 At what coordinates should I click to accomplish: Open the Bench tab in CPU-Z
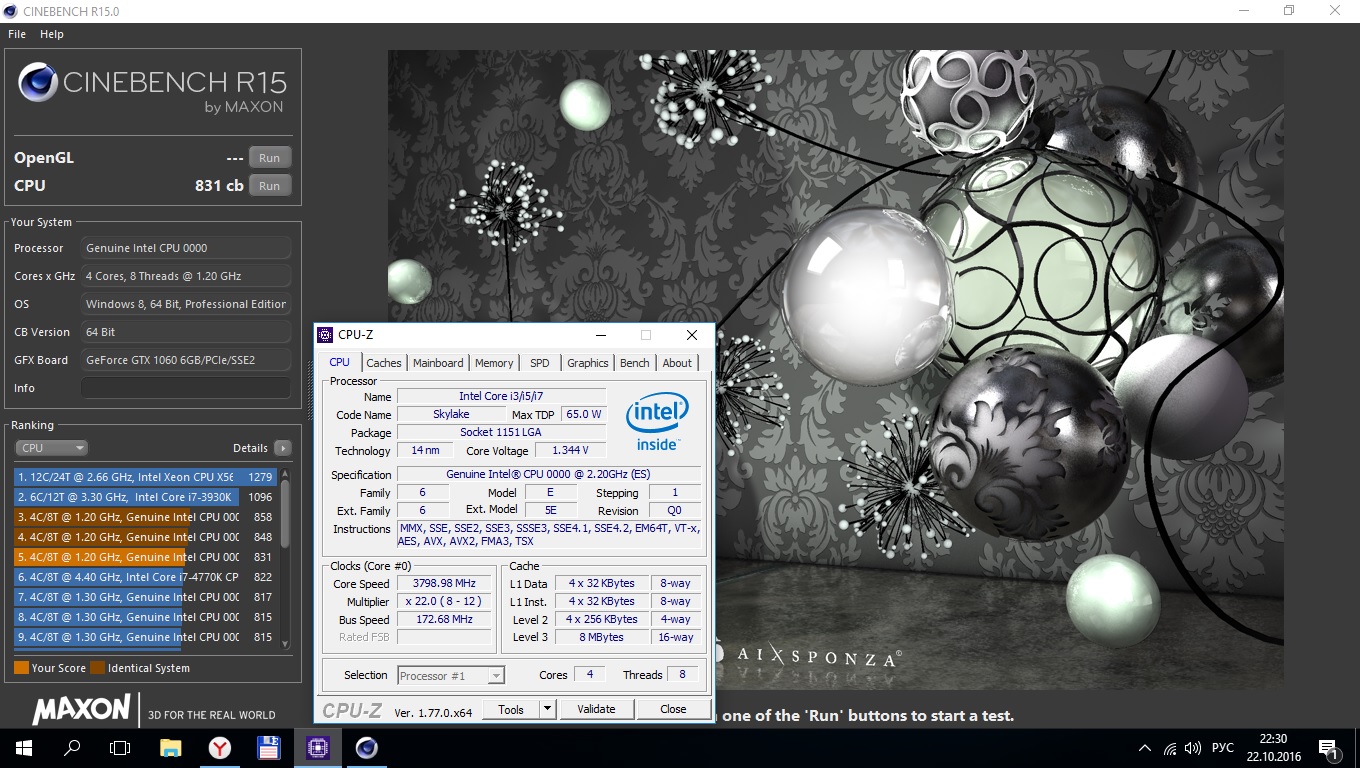tap(635, 363)
